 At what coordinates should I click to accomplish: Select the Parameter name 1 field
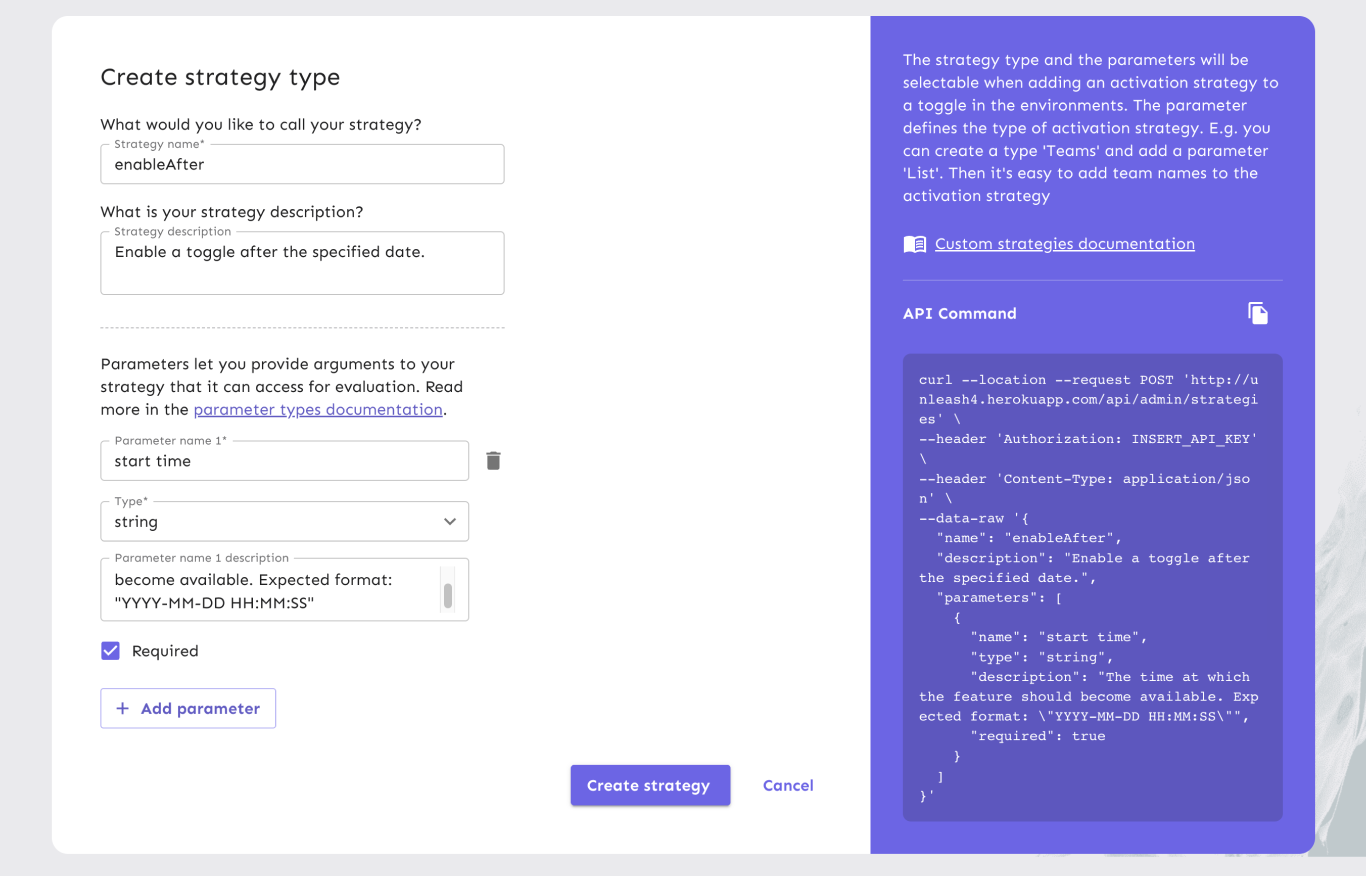click(x=284, y=461)
